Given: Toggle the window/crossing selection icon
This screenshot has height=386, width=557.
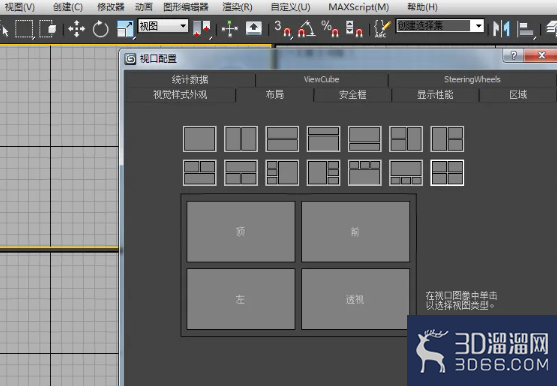Looking at the screenshot, I should pos(48,29).
